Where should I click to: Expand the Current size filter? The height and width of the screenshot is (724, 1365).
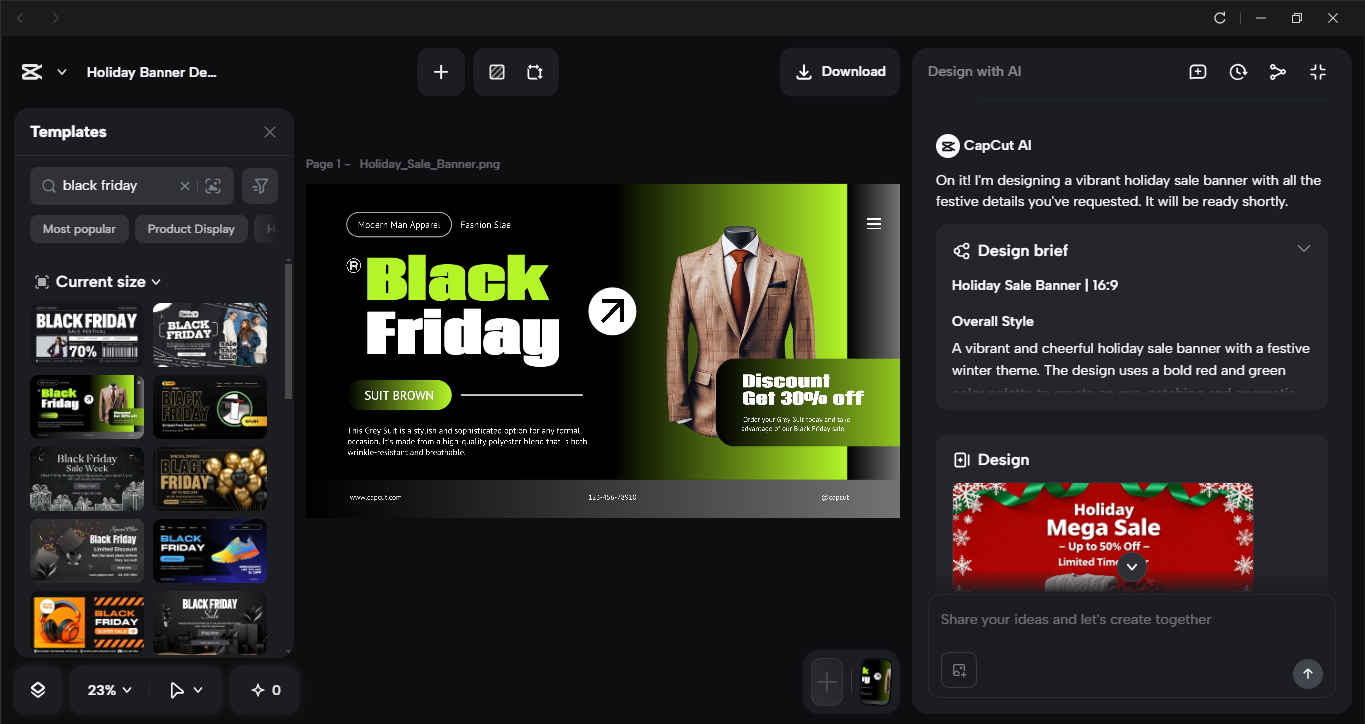[97, 281]
